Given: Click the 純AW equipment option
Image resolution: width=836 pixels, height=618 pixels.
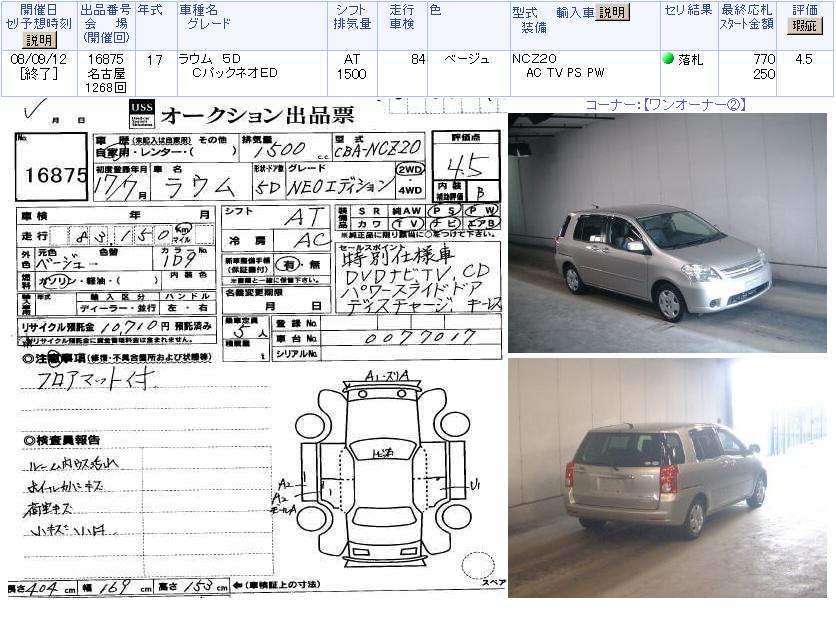Looking at the screenshot, I should coord(407,211).
